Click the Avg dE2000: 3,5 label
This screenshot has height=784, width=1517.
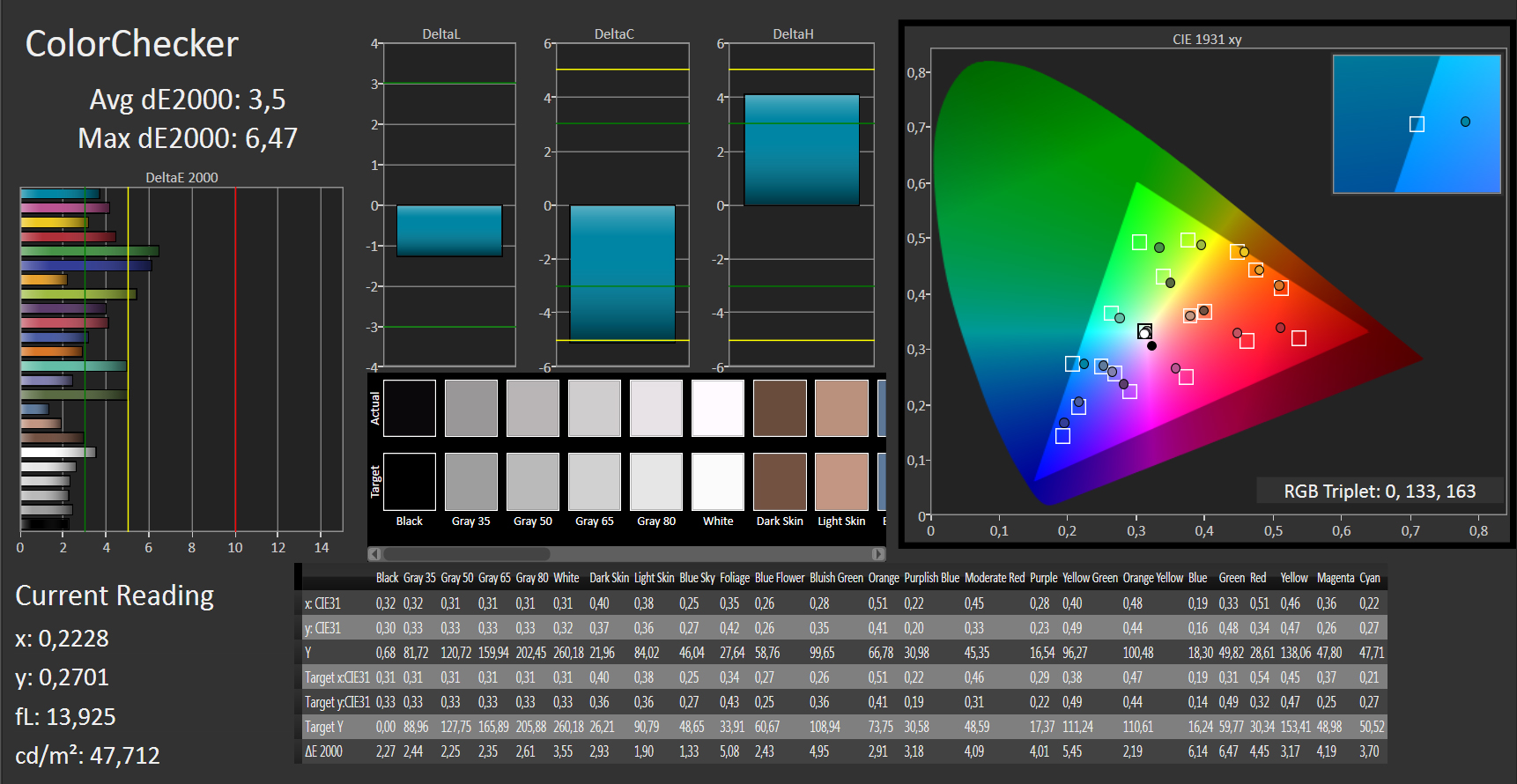(x=188, y=100)
